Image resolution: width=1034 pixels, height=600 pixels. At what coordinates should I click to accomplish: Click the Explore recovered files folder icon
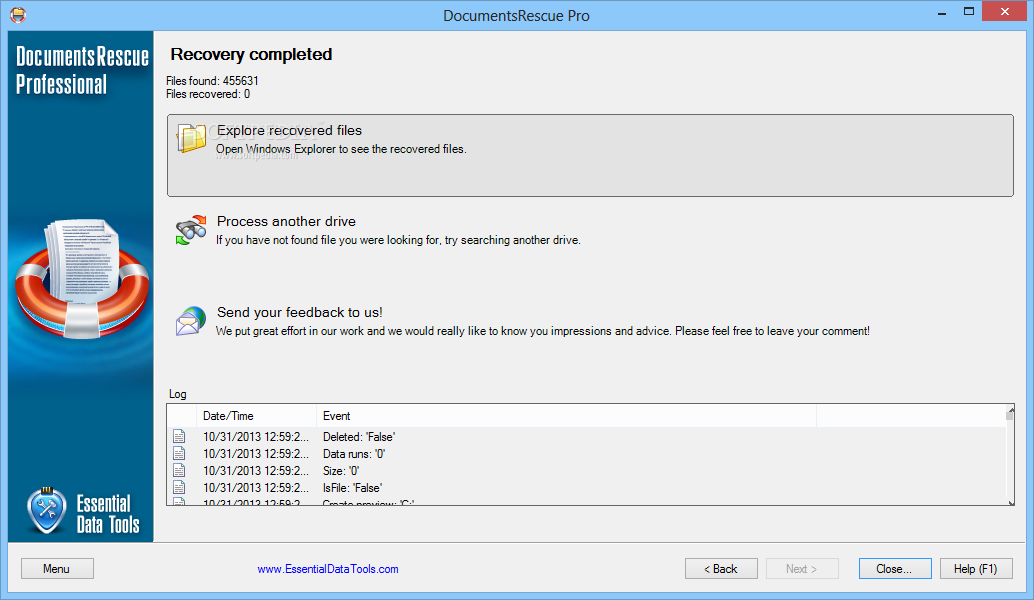click(191, 138)
